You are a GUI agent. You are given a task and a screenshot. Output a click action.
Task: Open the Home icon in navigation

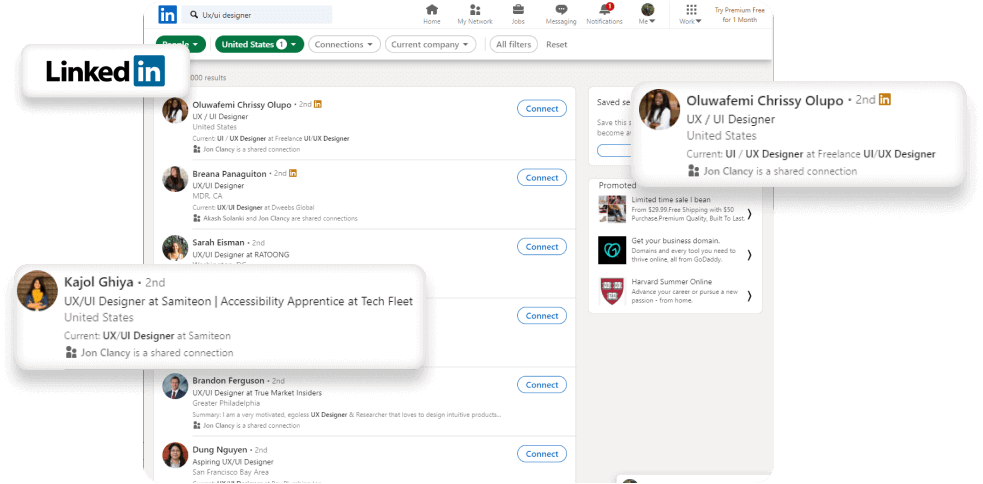[x=431, y=14]
